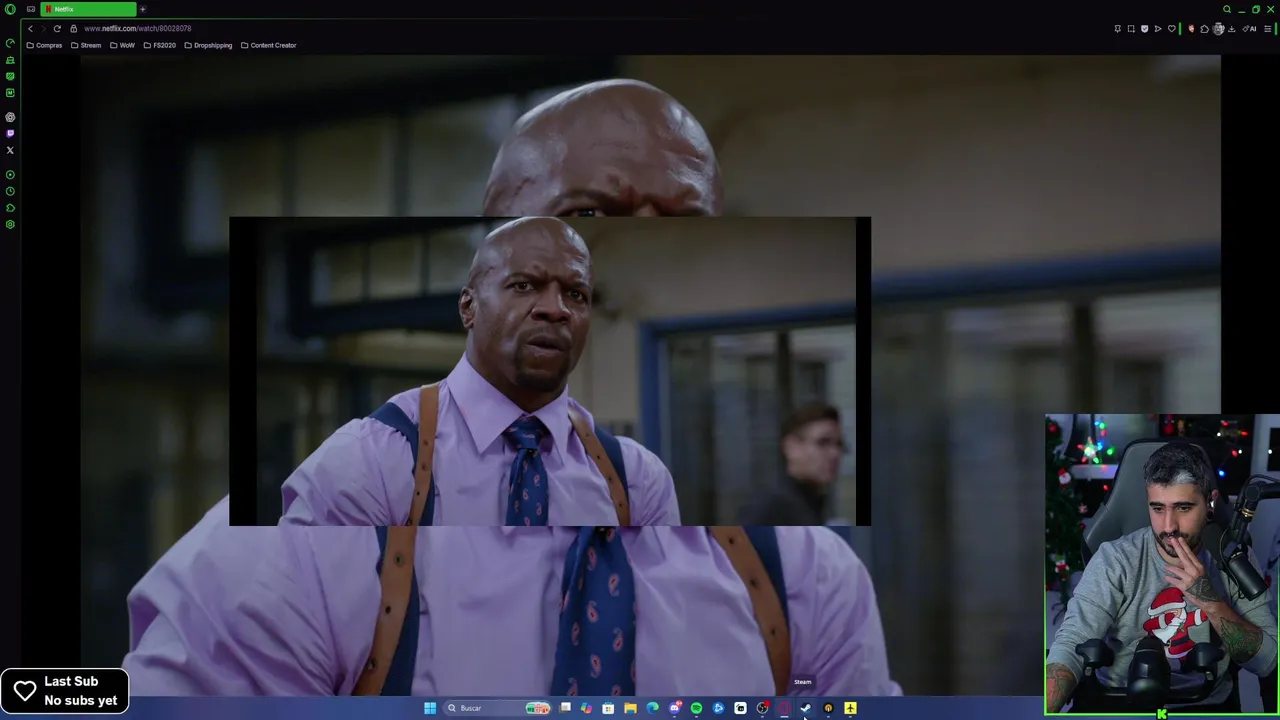
Task: Open the Compras bookmarks folder
Action: point(44,45)
